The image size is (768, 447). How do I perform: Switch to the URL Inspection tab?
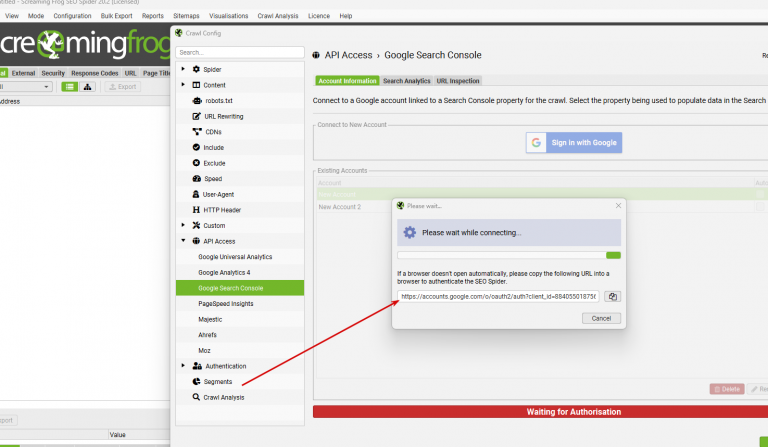click(x=458, y=81)
